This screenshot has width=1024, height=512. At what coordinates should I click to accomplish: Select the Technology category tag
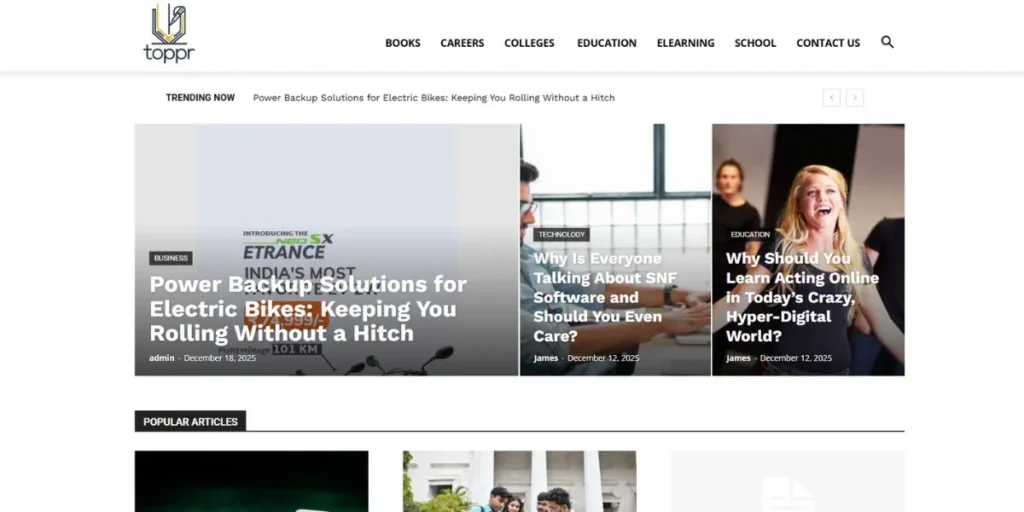[562, 234]
